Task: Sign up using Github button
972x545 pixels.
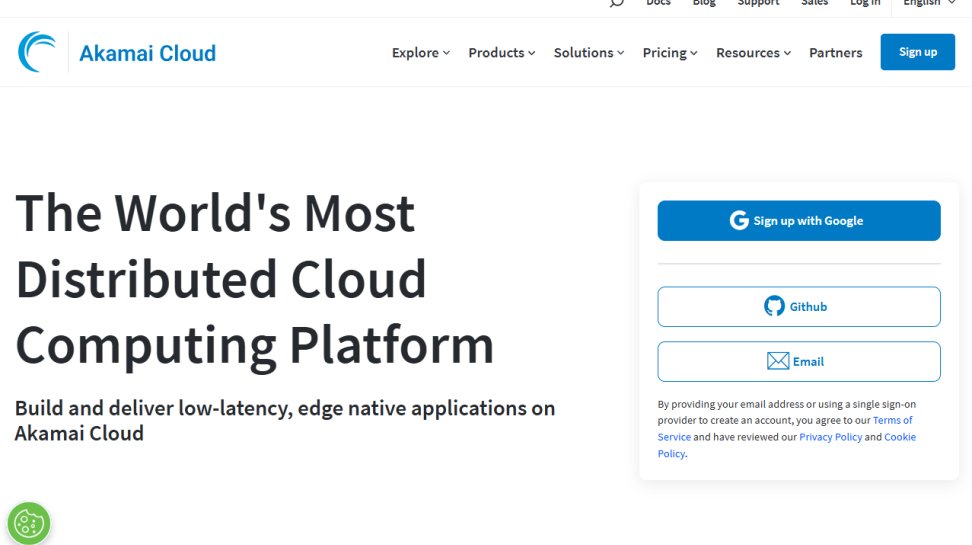Action: coord(799,306)
